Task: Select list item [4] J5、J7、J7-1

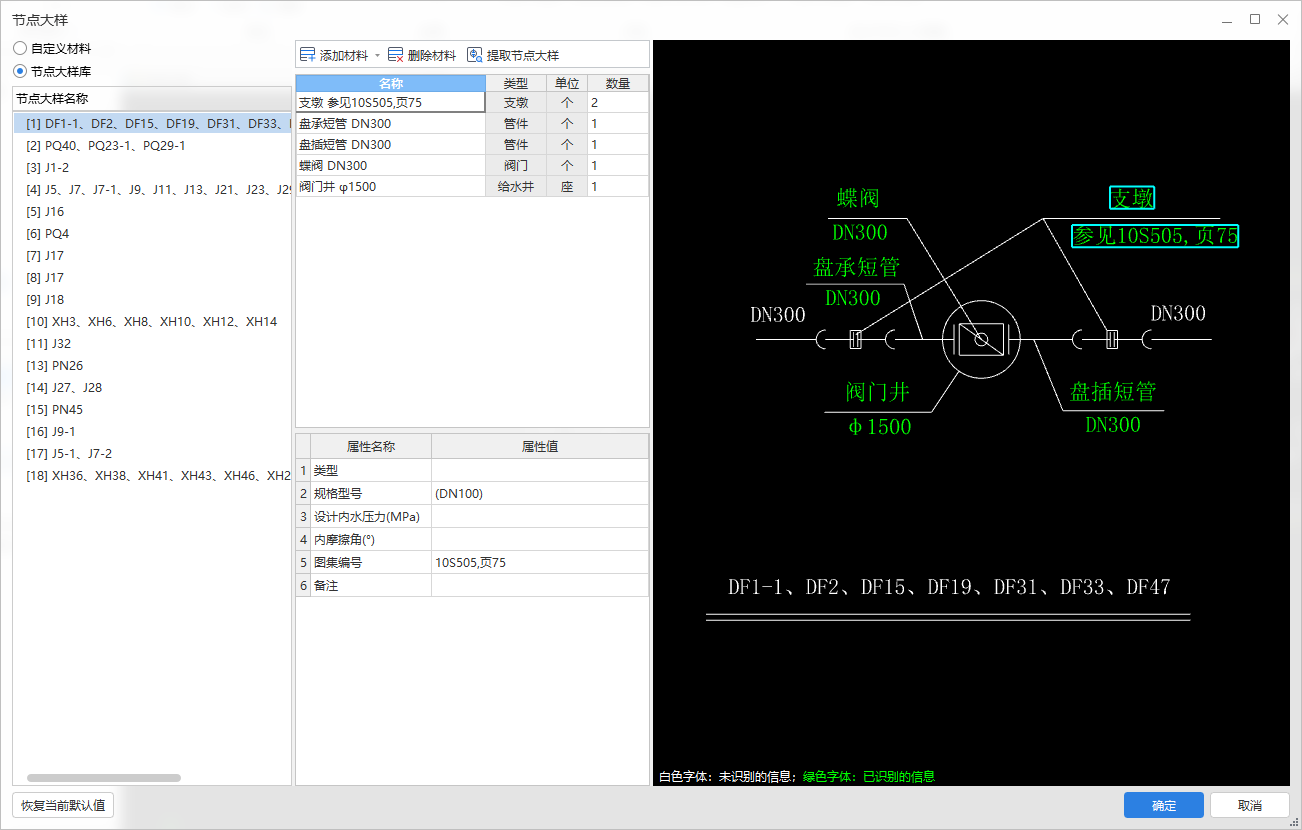Action: [152, 189]
